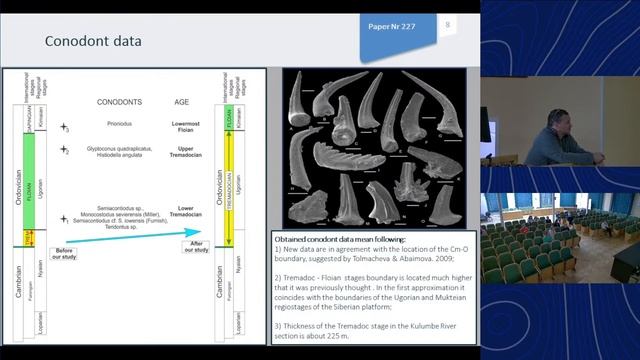This screenshot has width=640, height=360.
Task: Open the audience hall camera feed
Action: (x=560, y=238)
